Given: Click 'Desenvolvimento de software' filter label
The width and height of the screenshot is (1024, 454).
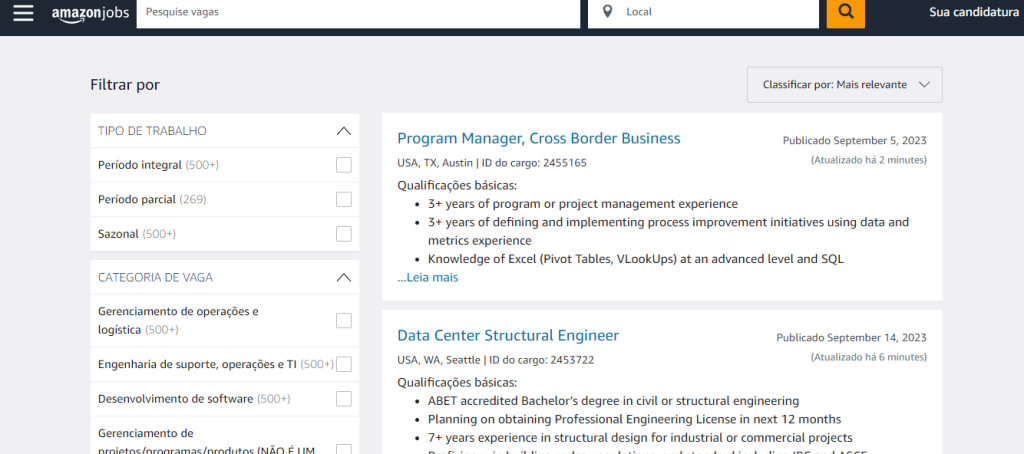Looking at the screenshot, I should click(x=176, y=398).
